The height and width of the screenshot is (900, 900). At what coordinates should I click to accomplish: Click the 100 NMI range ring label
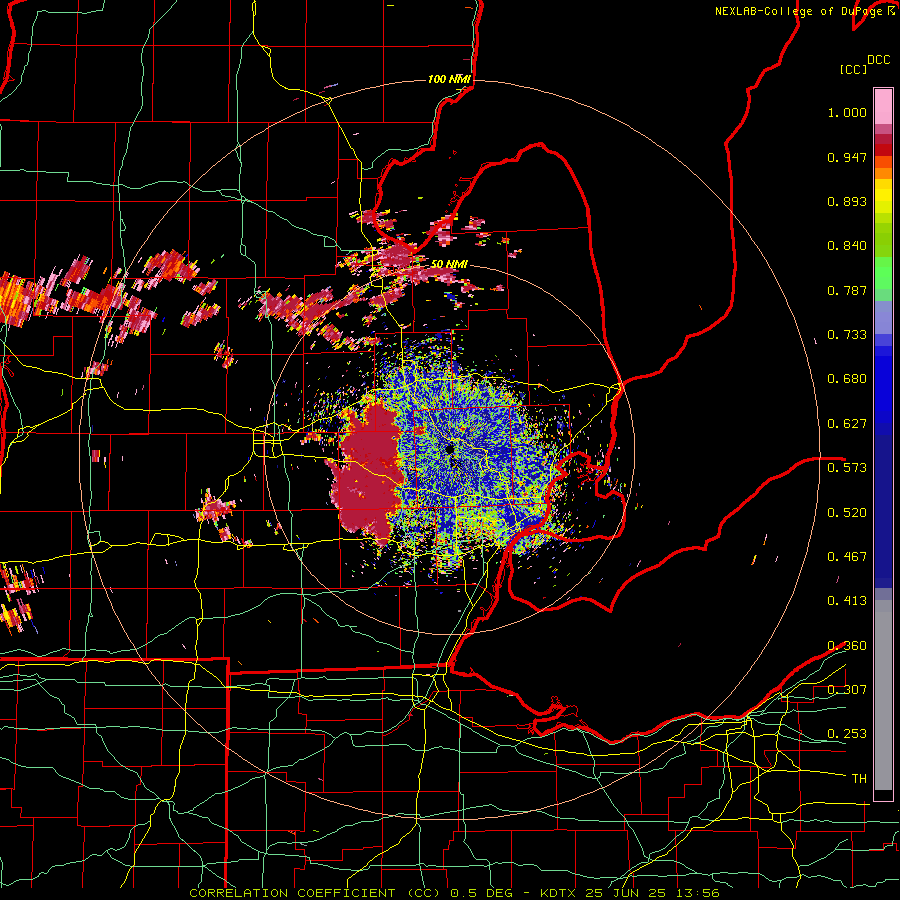coord(449,79)
